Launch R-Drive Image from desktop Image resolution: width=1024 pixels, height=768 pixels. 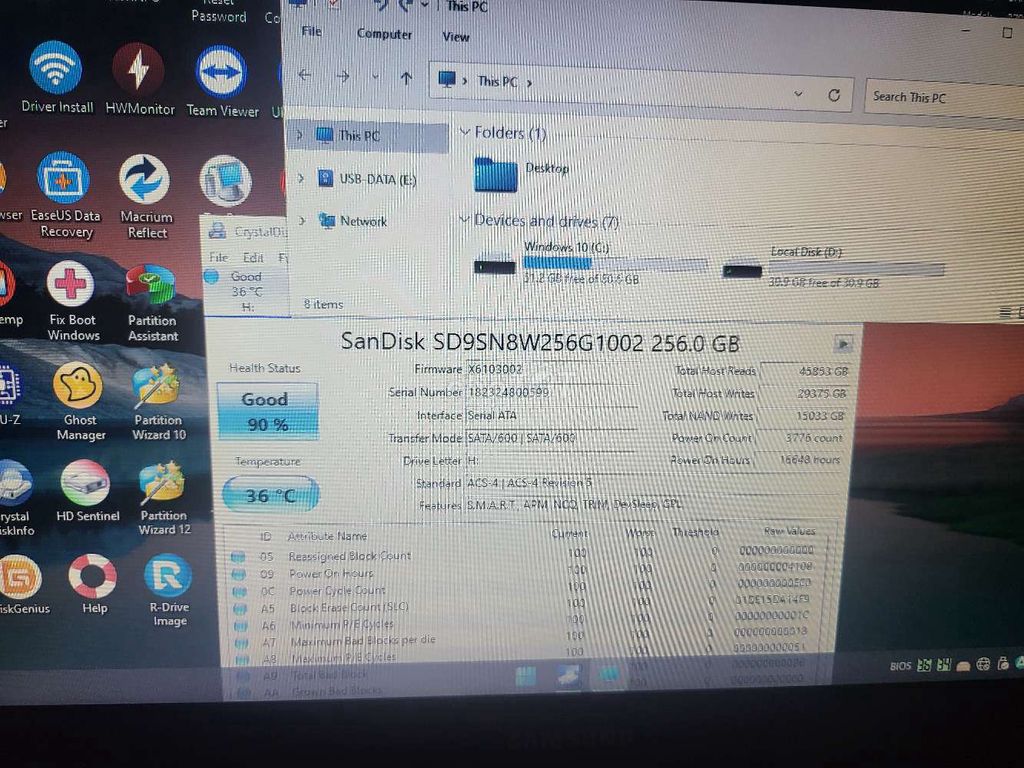coord(169,590)
